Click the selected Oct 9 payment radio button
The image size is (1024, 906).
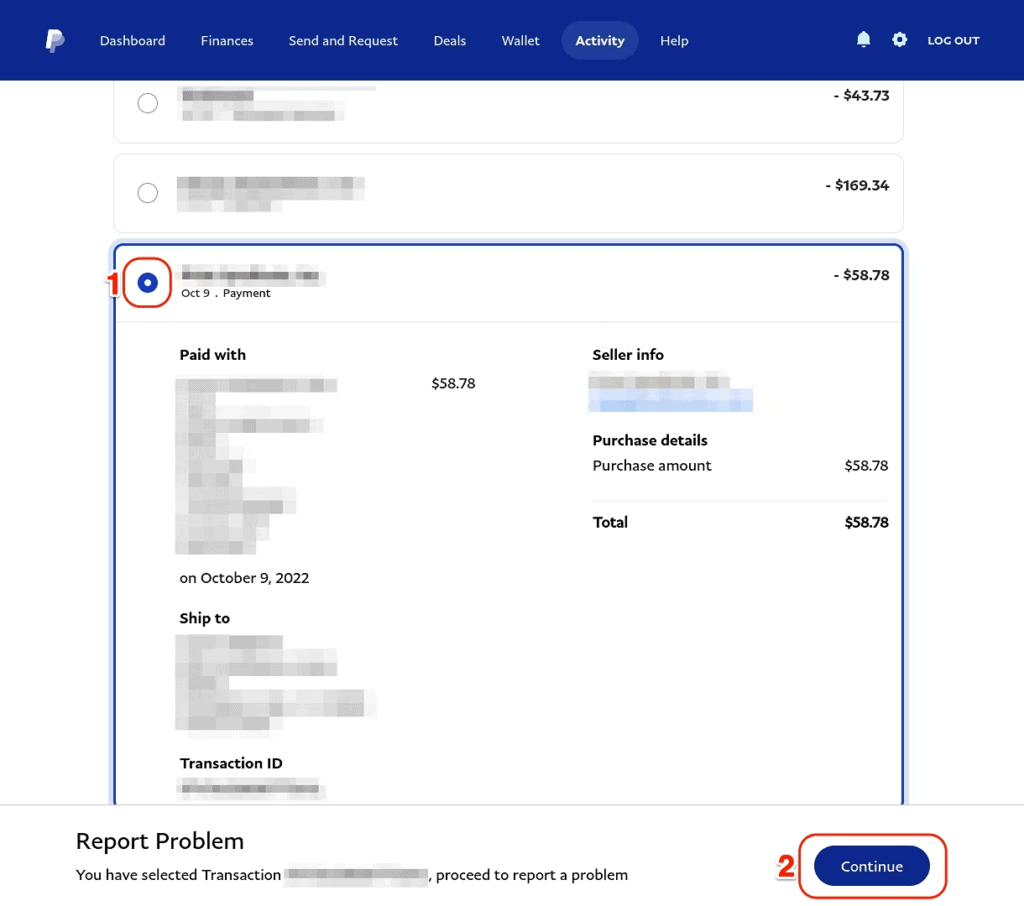[x=148, y=283]
